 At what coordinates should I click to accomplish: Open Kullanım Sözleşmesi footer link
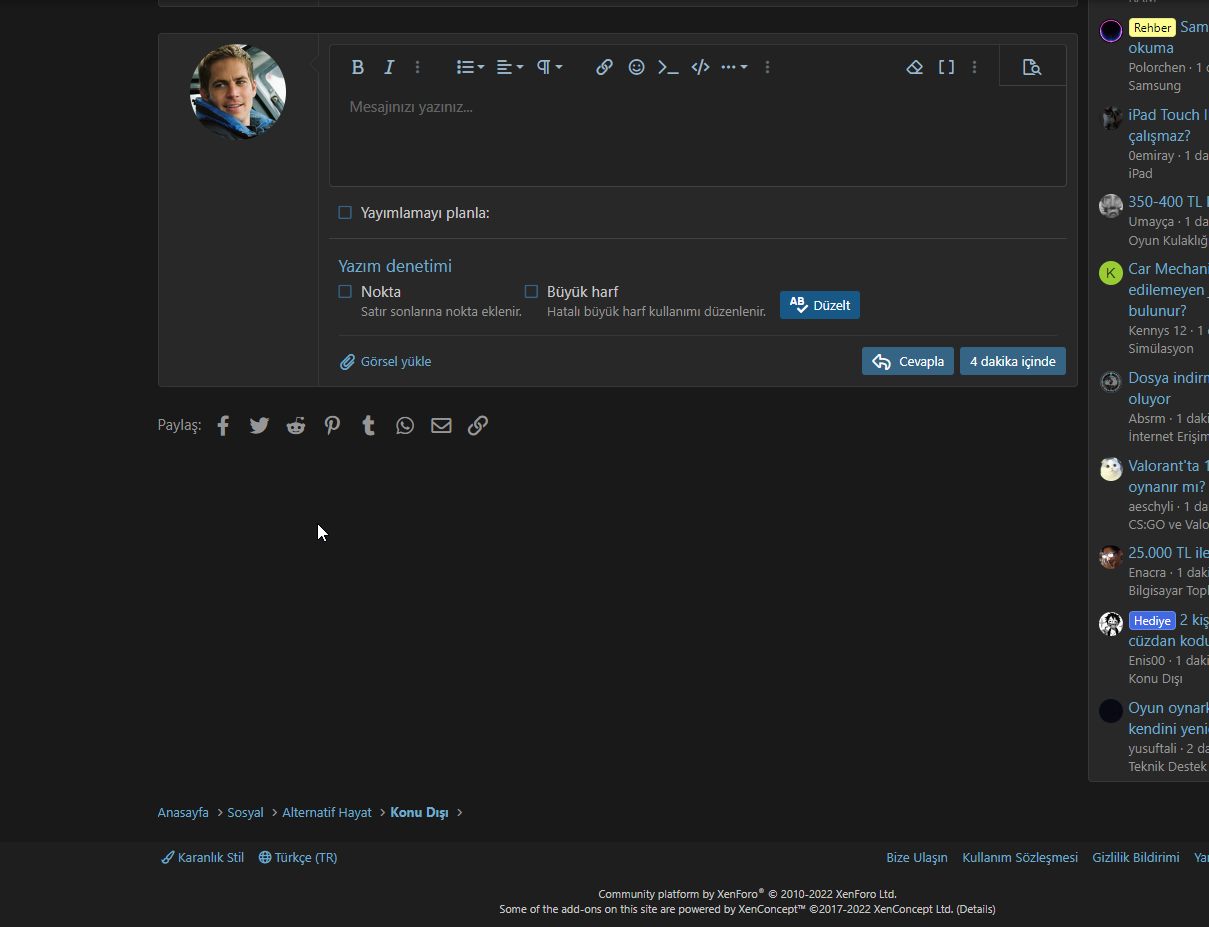point(1020,858)
